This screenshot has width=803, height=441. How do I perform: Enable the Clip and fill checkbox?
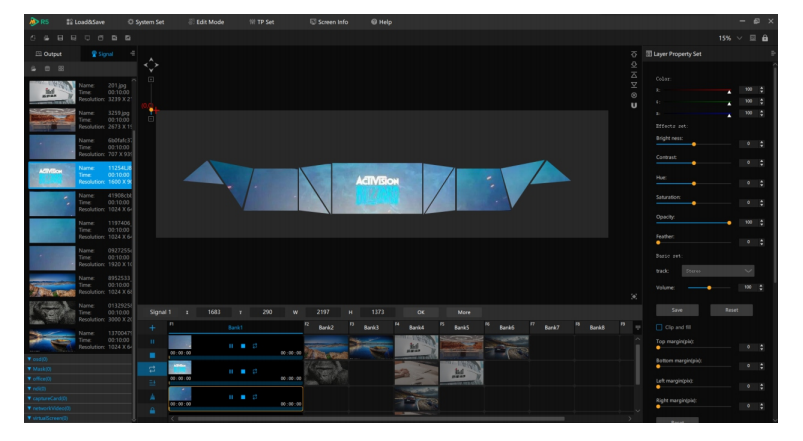pos(659,327)
